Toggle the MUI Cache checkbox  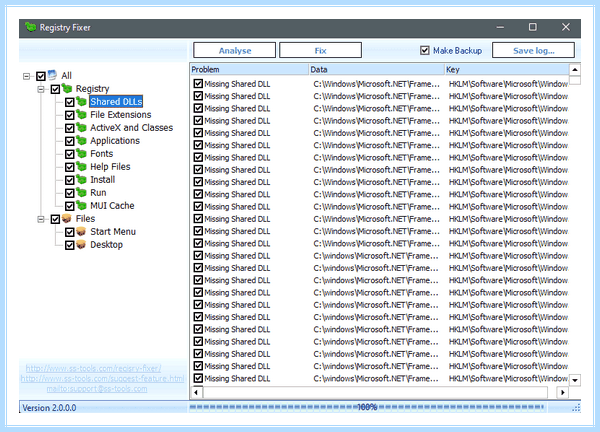69,206
